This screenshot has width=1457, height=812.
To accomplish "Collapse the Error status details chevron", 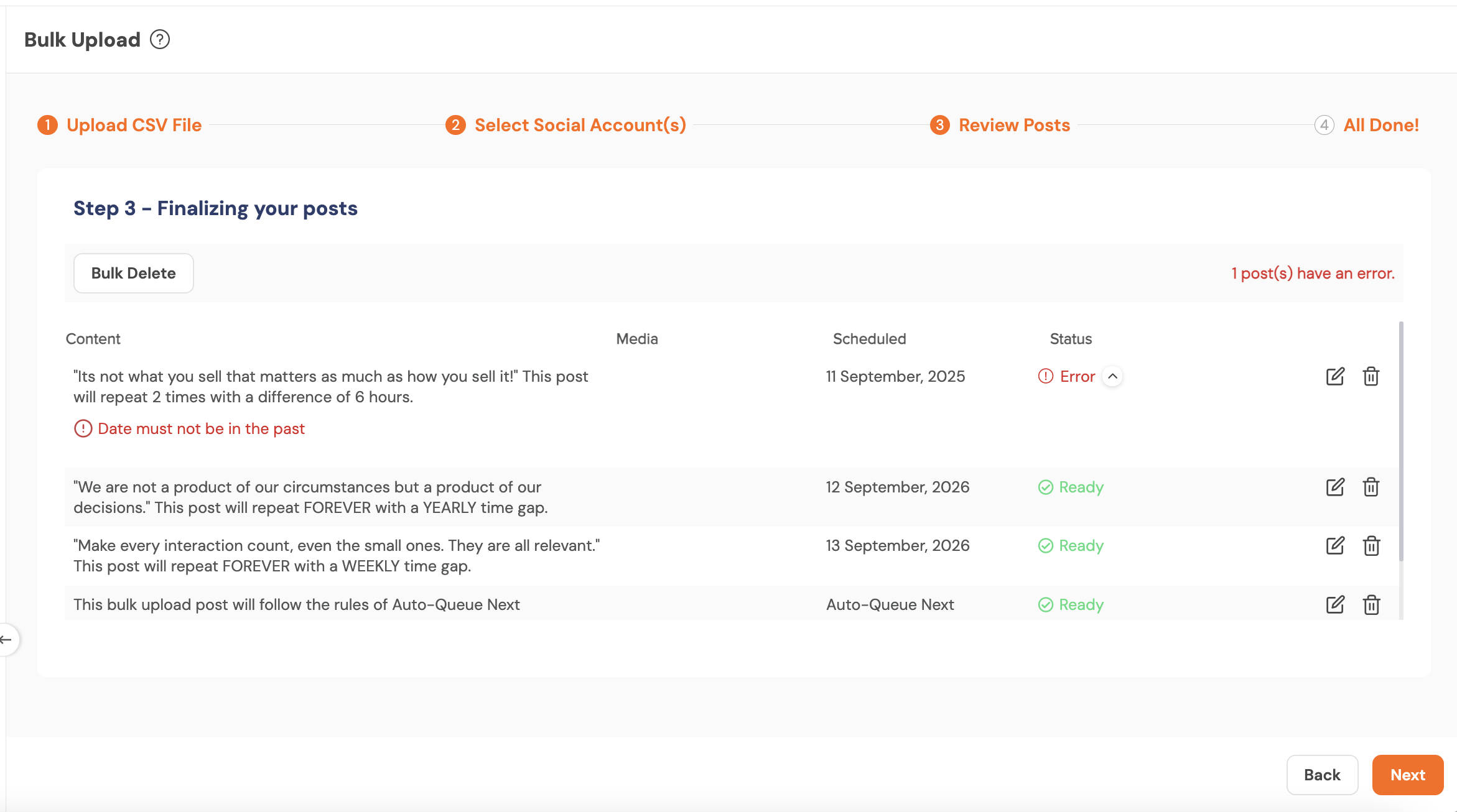I will click(x=1112, y=376).
